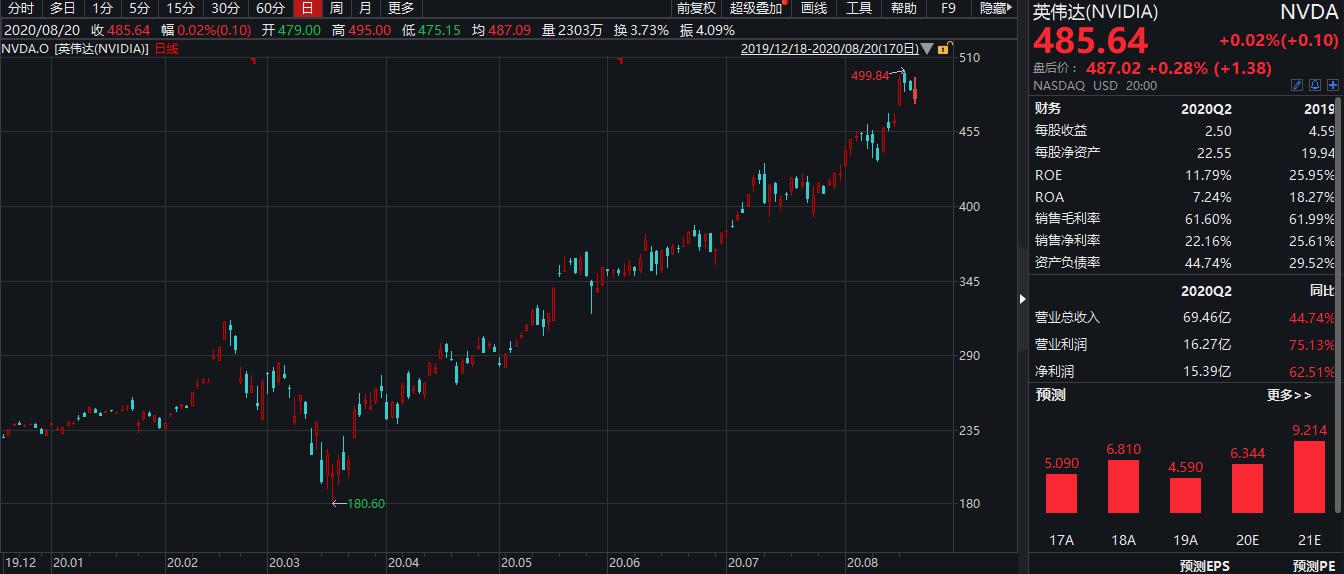Switch to 分时 intraday tab
The height and width of the screenshot is (574, 1344).
[x=21, y=8]
